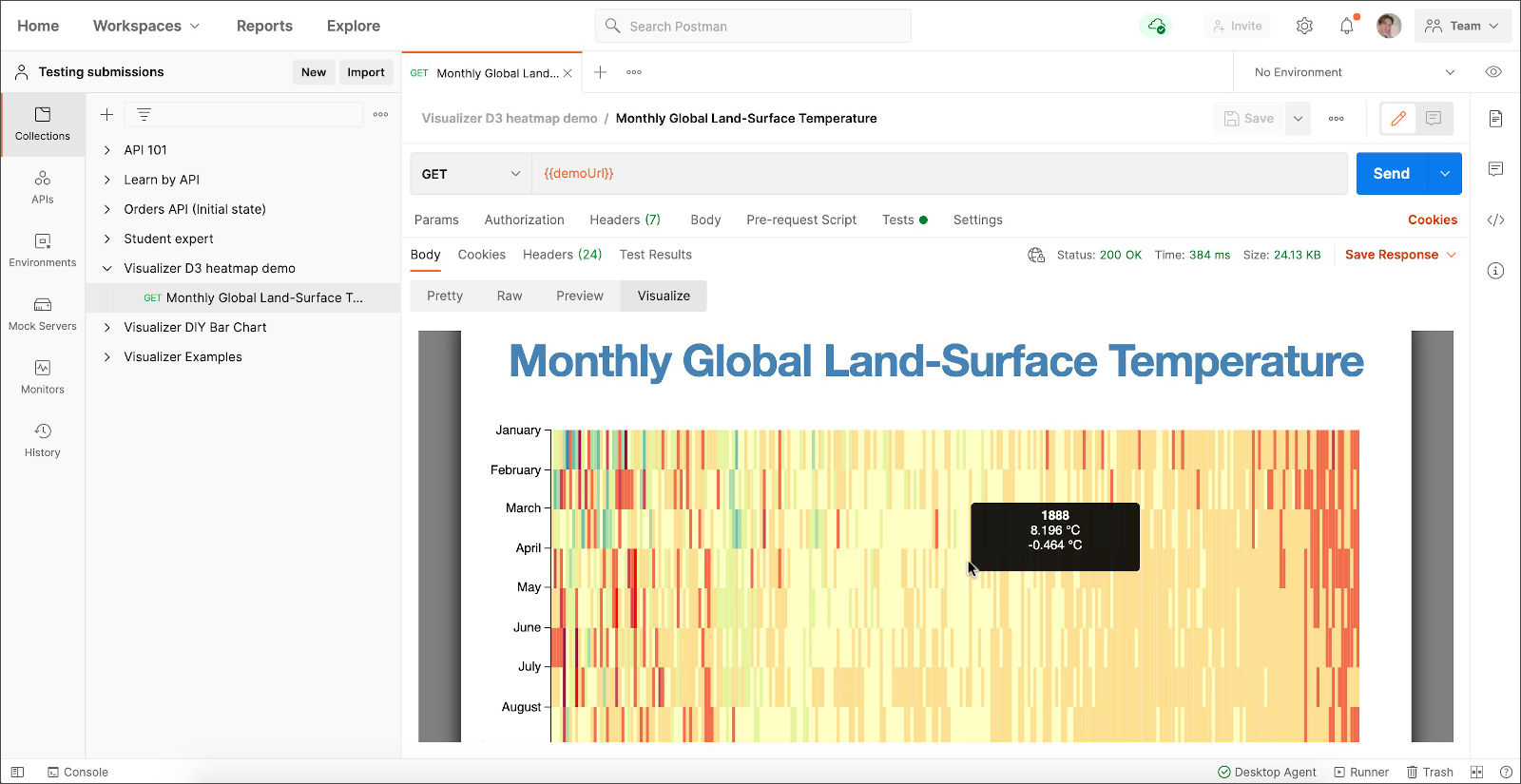Expand the Student expert collection

[x=107, y=239]
